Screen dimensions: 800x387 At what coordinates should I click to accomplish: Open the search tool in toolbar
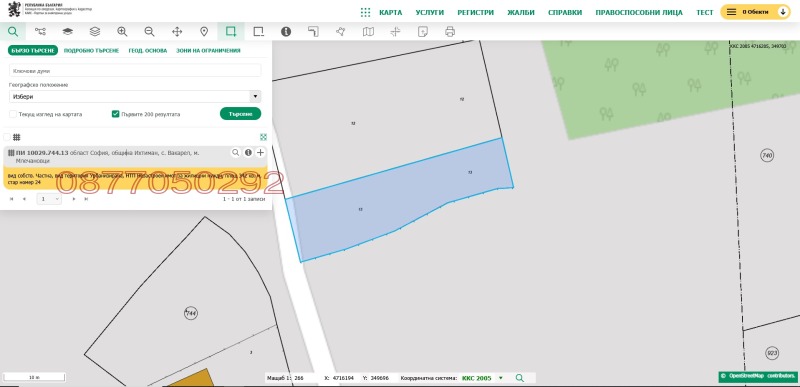(13, 32)
